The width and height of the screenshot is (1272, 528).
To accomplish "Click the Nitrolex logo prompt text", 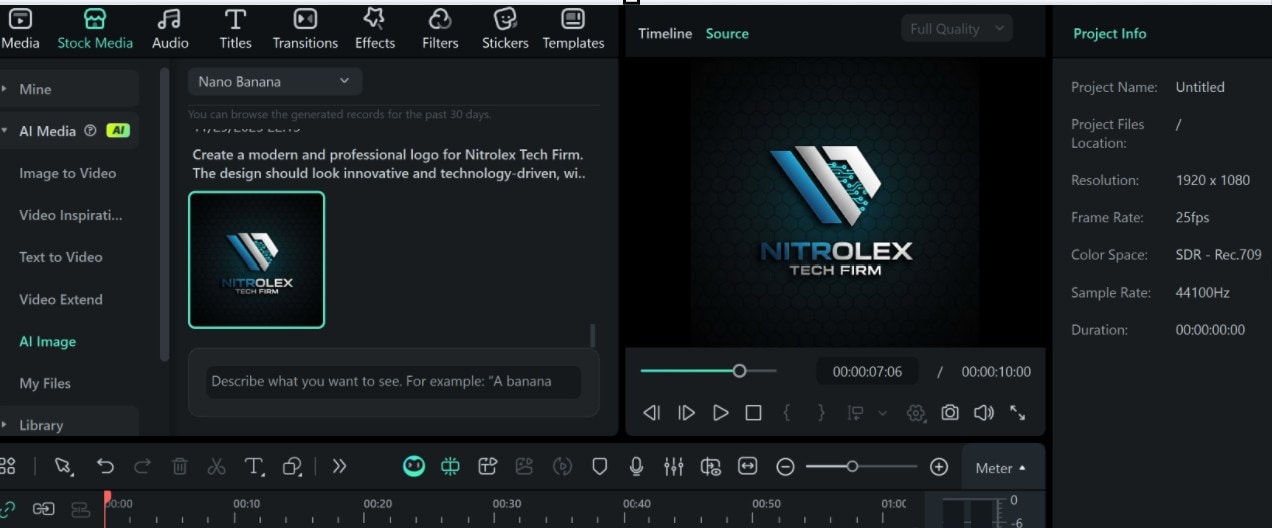I will tap(389, 164).
